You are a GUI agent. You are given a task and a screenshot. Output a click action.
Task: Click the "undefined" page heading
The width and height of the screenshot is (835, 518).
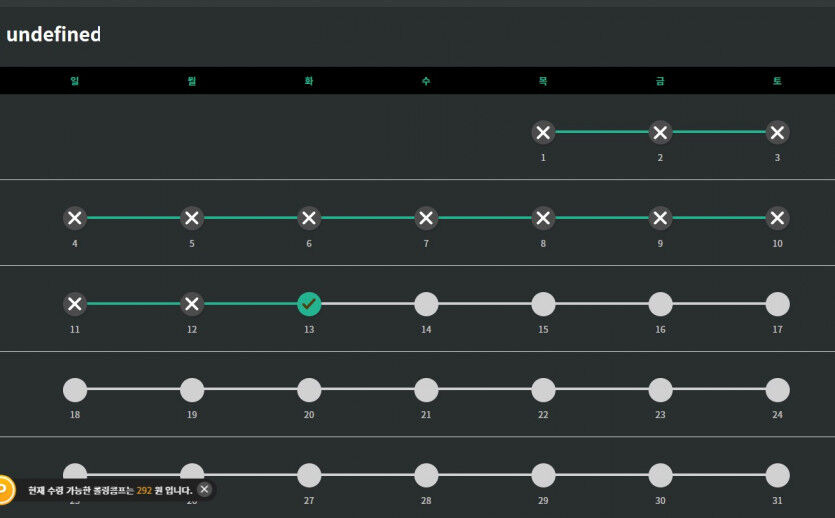53,34
